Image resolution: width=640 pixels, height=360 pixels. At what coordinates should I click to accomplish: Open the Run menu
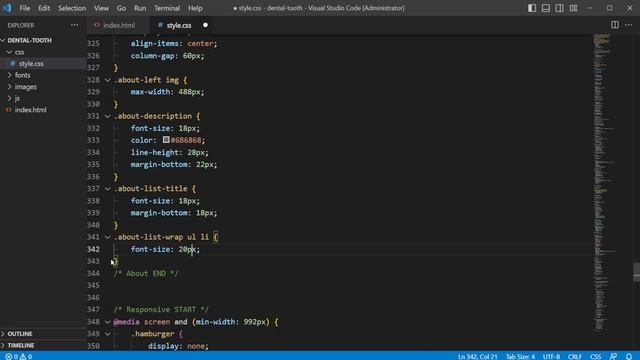pos(140,8)
